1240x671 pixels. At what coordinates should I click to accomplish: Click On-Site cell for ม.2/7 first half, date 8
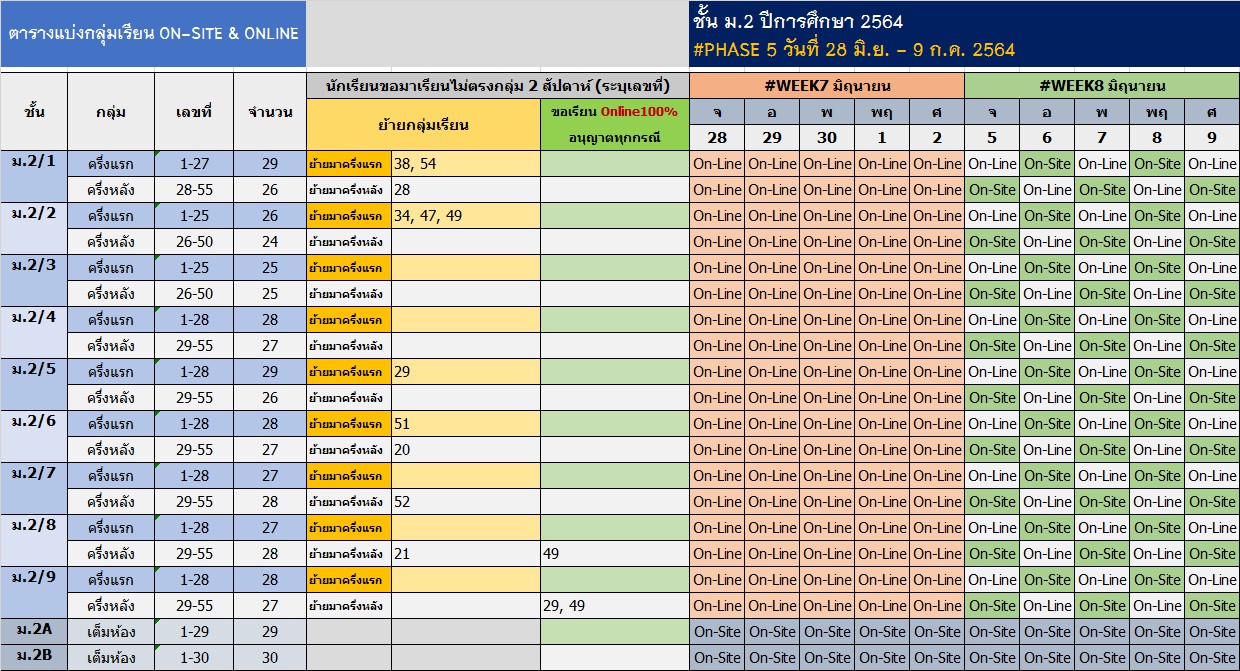[1157, 475]
